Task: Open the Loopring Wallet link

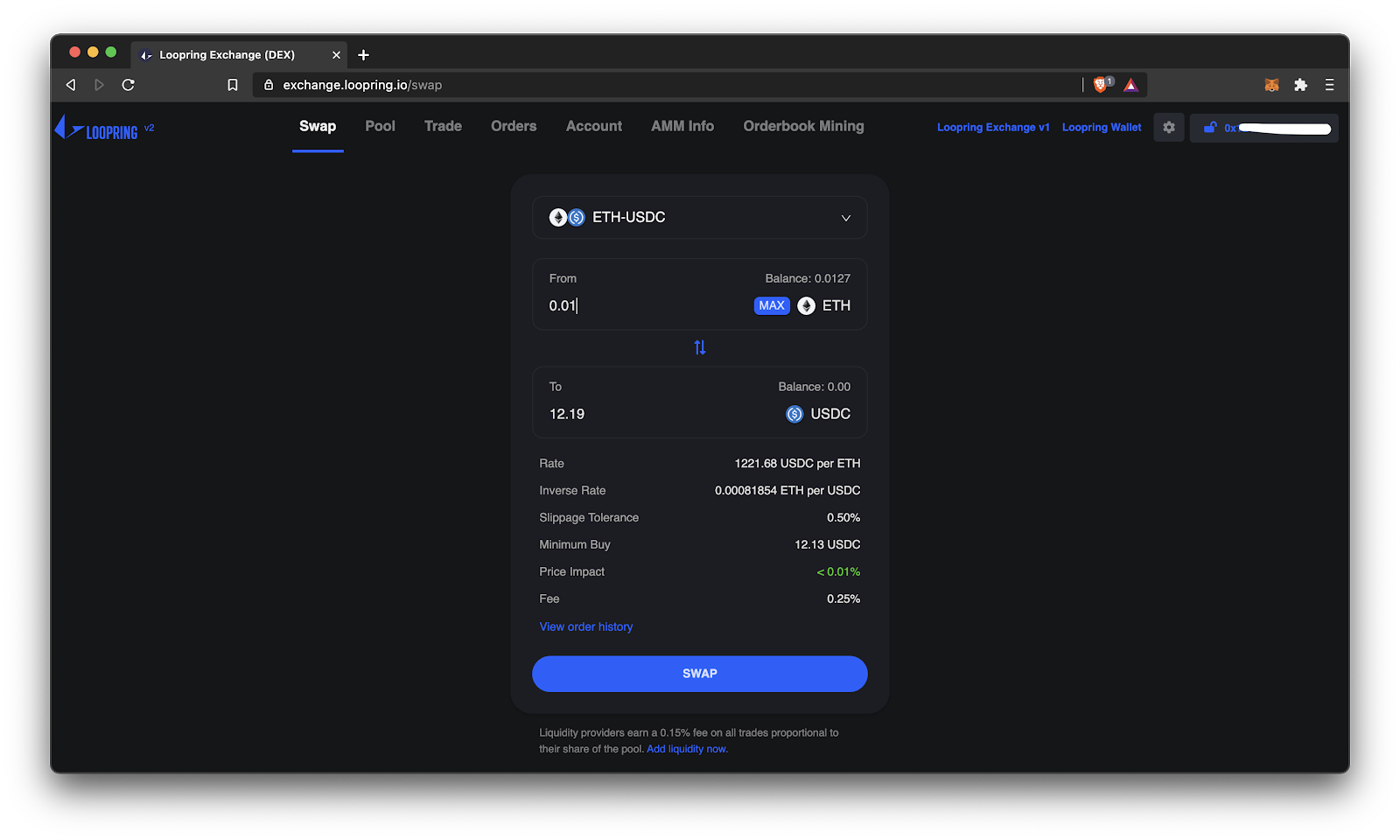Action: [x=1102, y=128]
